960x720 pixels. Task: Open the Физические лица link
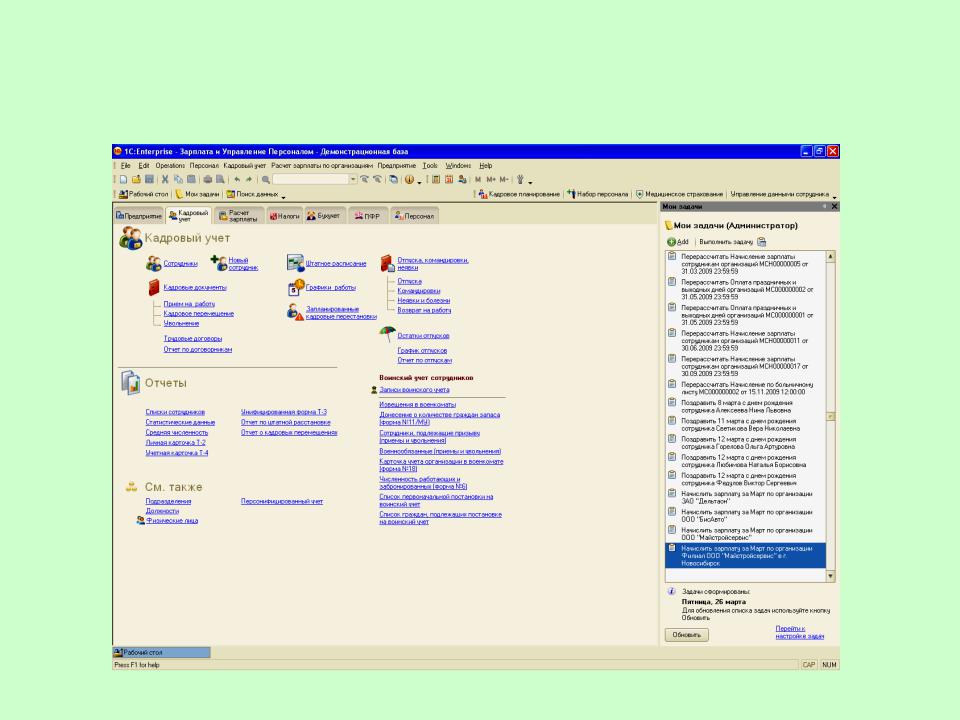172,520
